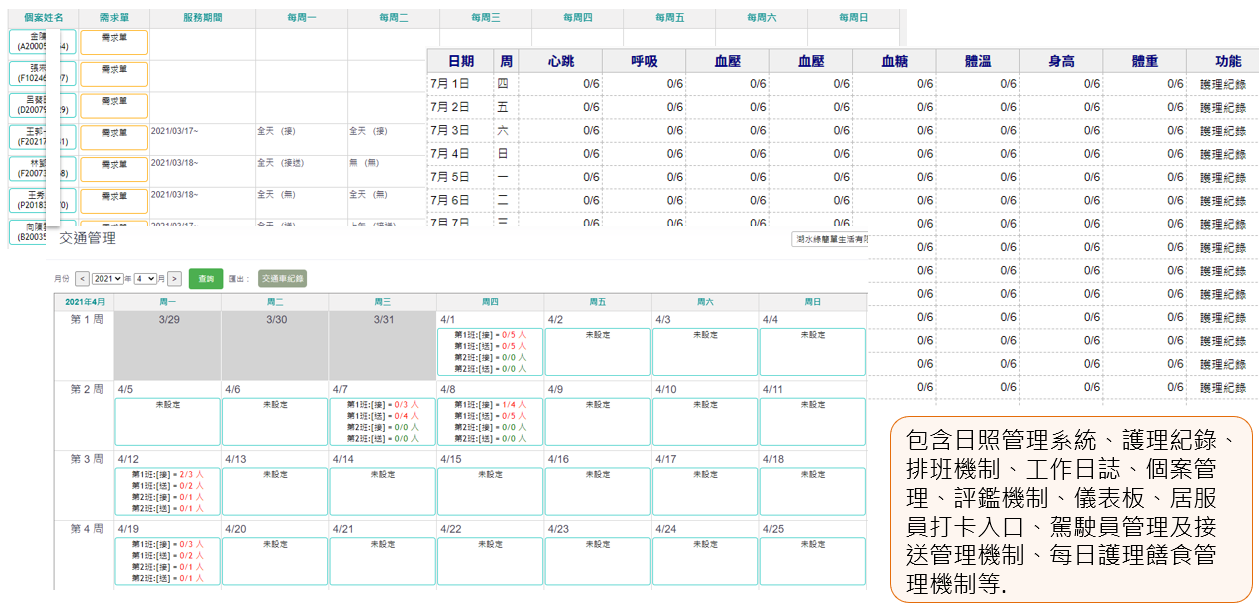Click the 4/7 transport schedule cell

tap(382, 421)
